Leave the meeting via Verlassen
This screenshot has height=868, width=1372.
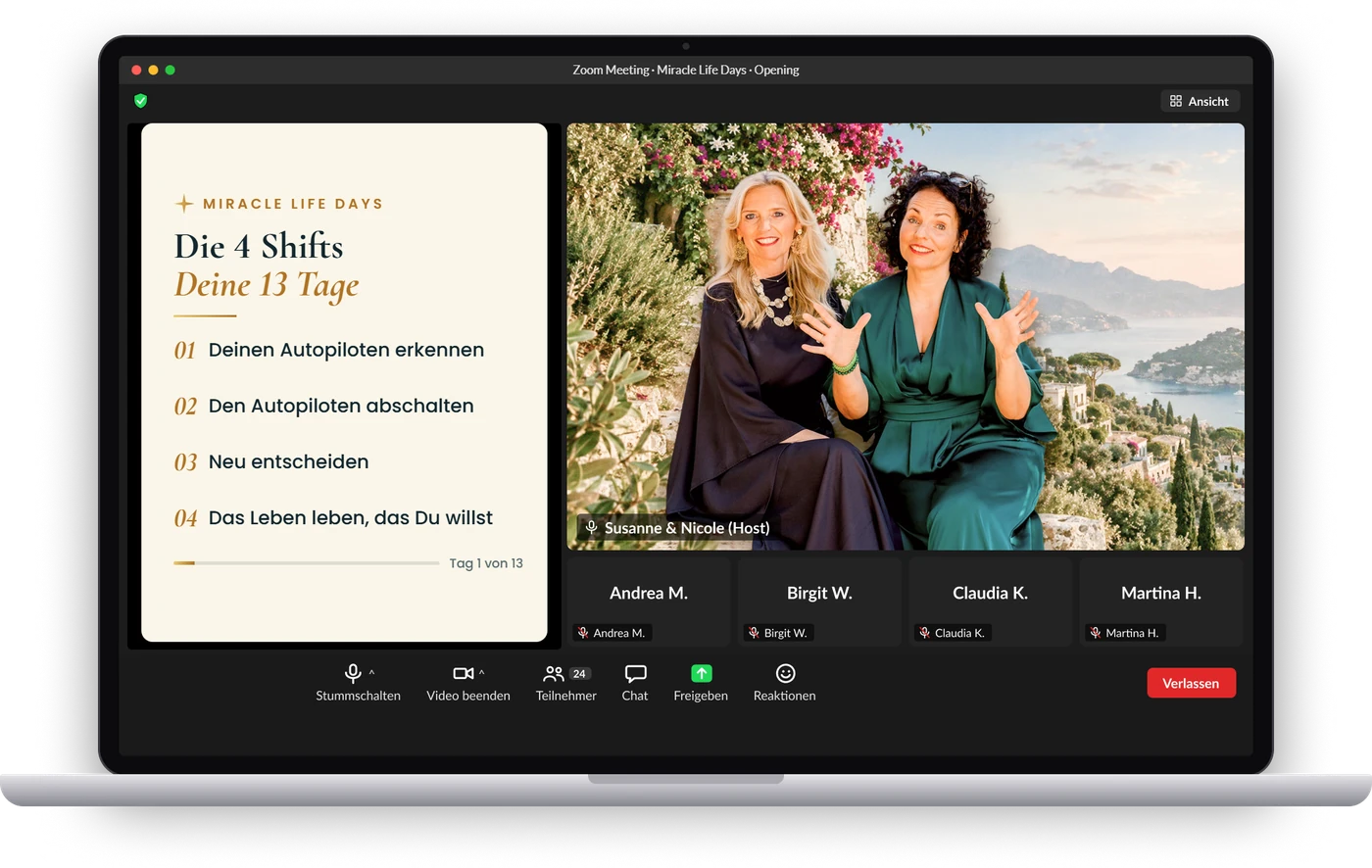coord(1191,683)
